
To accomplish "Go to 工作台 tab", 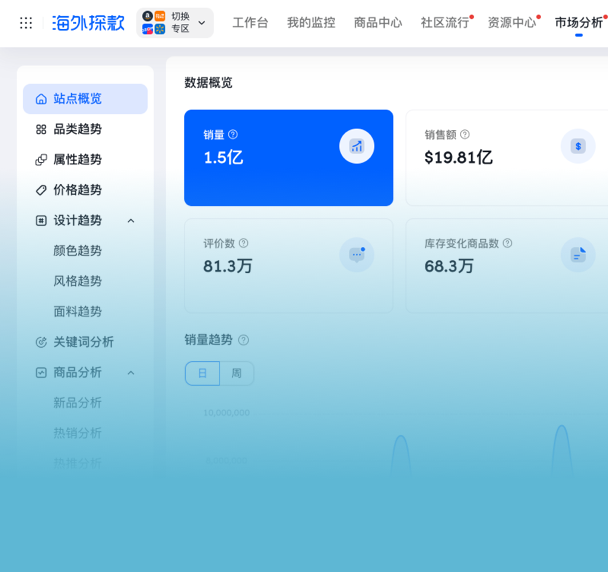I will 250,22.
